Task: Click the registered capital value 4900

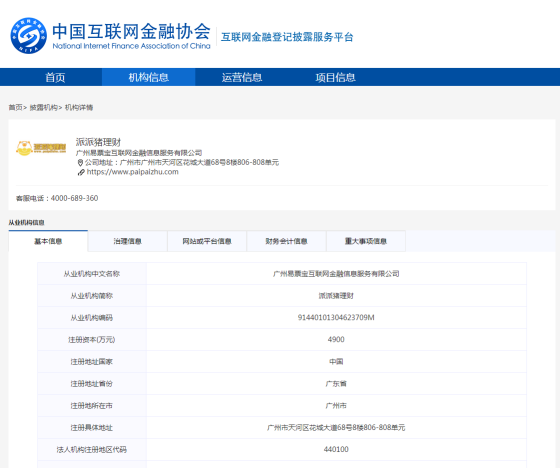Action: coord(336,340)
